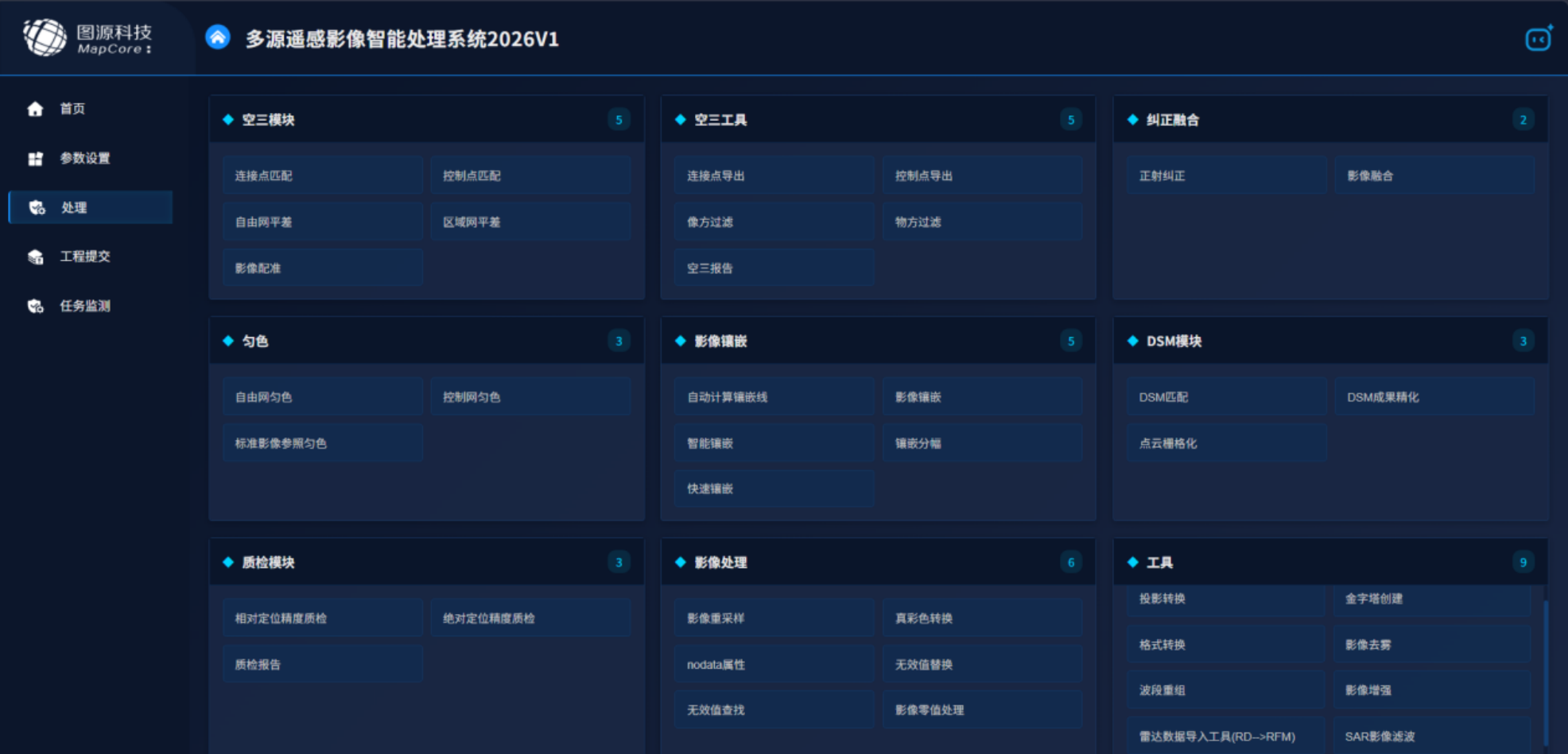Open 参数设置 in the sidebar

click(x=91, y=158)
